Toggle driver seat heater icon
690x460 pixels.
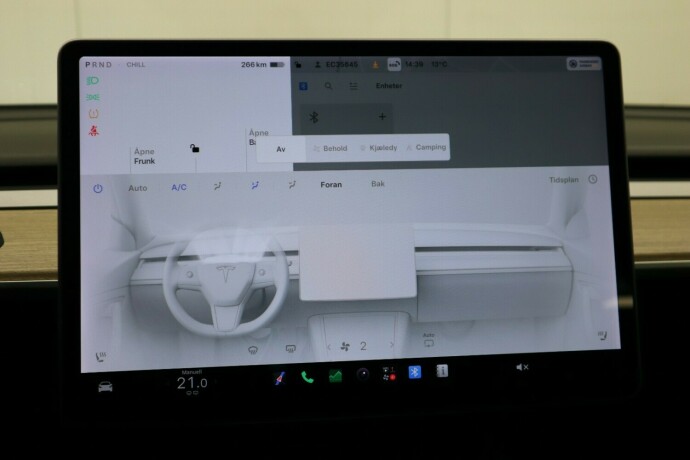[x=101, y=357]
